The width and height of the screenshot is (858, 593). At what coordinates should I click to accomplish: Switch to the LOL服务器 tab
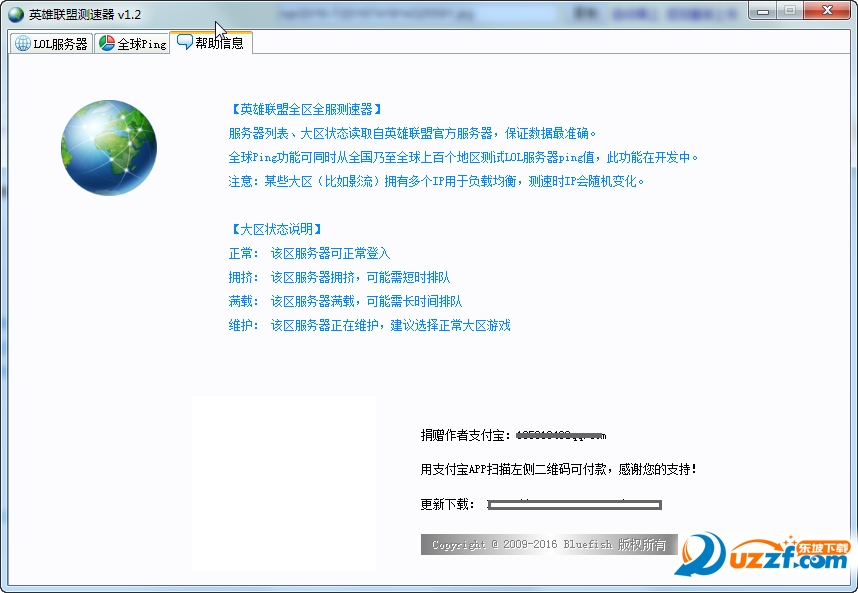(51, 44)
